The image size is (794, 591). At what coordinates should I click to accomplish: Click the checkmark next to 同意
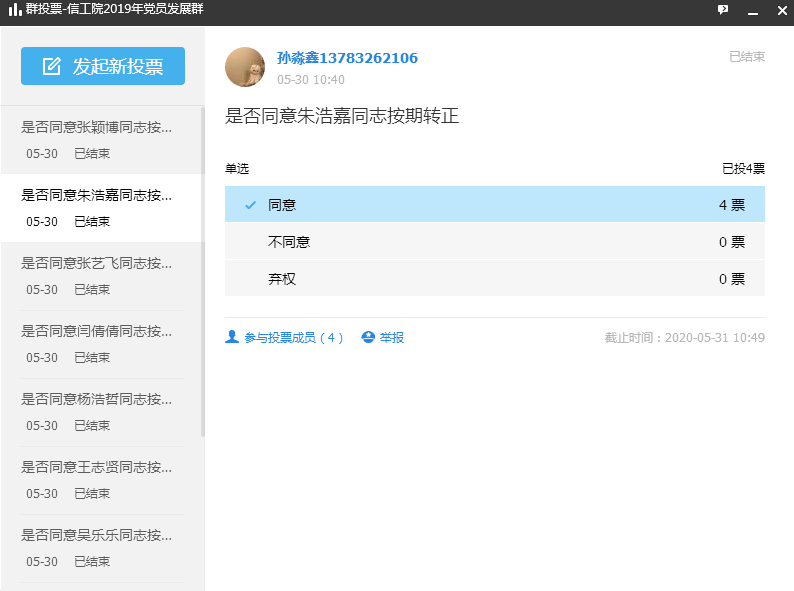(x=250, y=205)
